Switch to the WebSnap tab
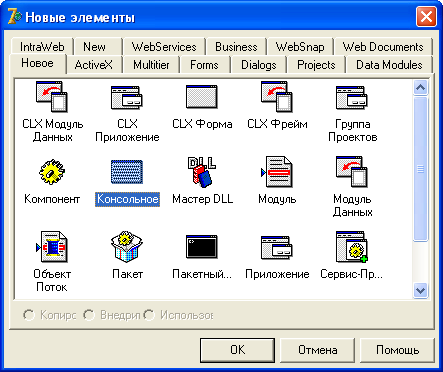The width and height of the screenshot is (443, 372). [x=300, y=47]
